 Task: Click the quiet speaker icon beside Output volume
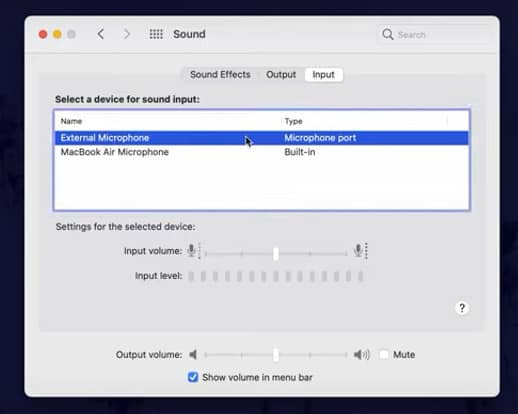click(193, 354)
